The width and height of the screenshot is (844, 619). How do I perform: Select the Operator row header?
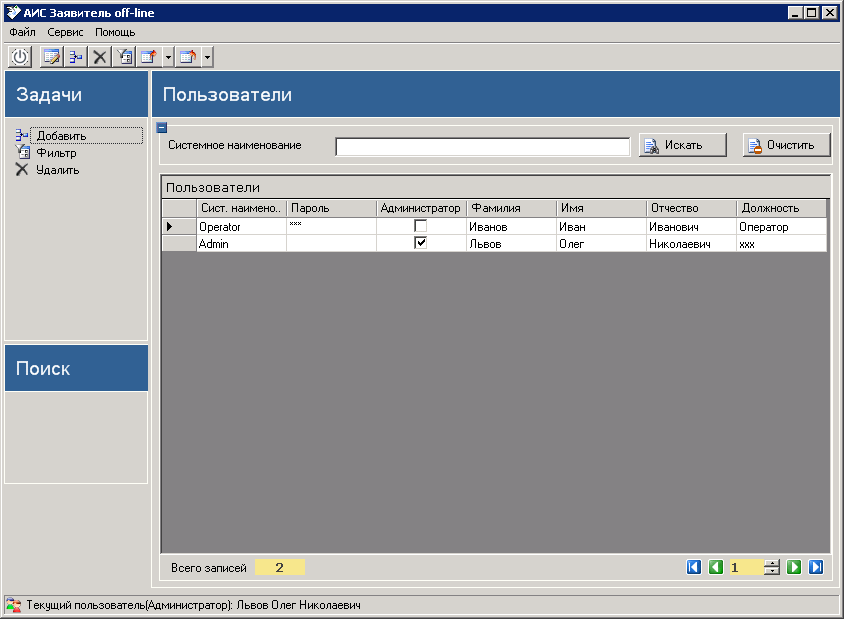click(x=179, y=227)
